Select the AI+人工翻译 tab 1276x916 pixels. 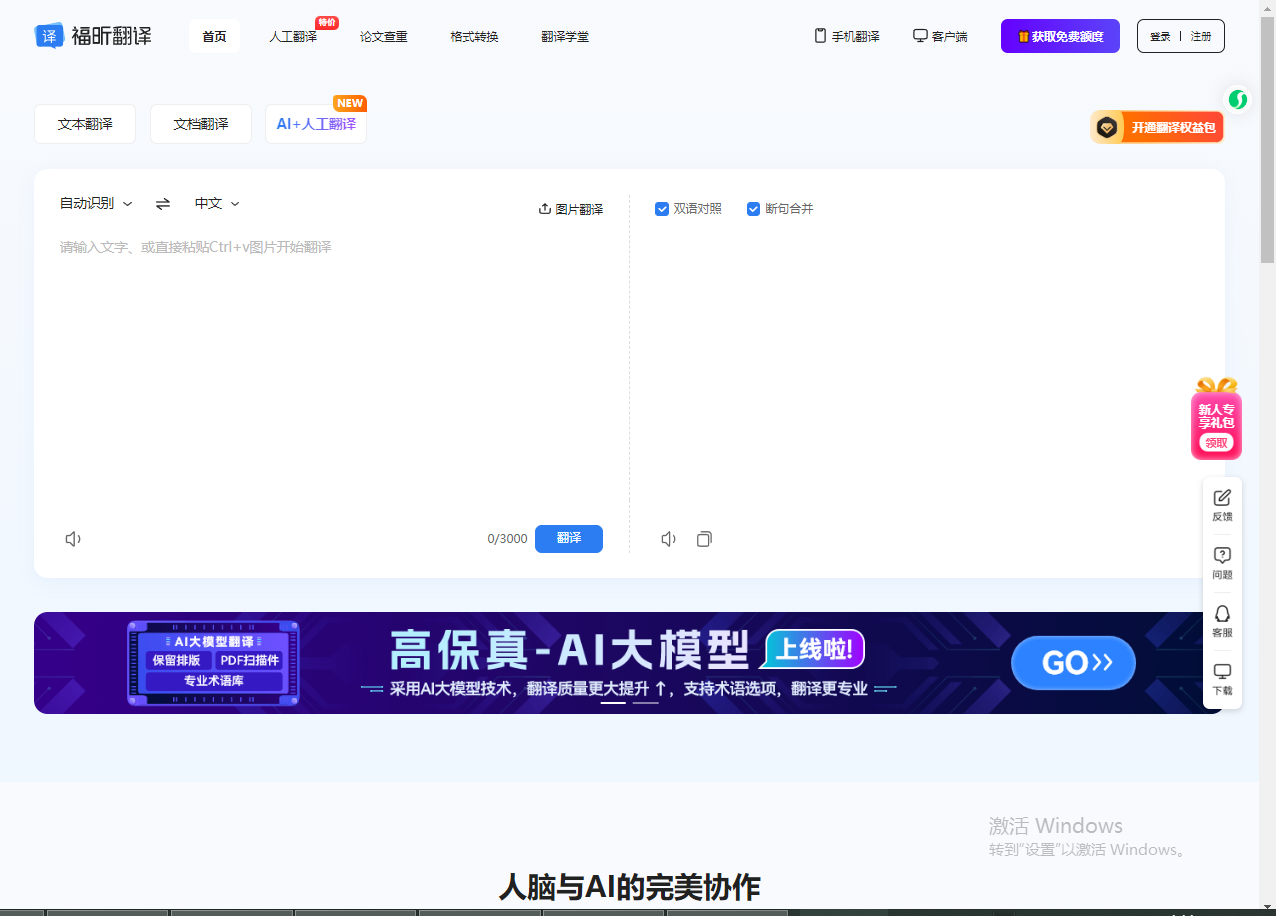(316, 124)
